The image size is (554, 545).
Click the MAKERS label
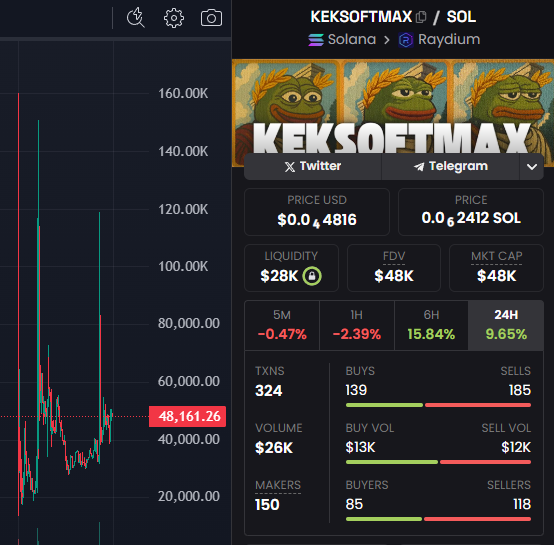pyautogui.click(x=278, y=485)
